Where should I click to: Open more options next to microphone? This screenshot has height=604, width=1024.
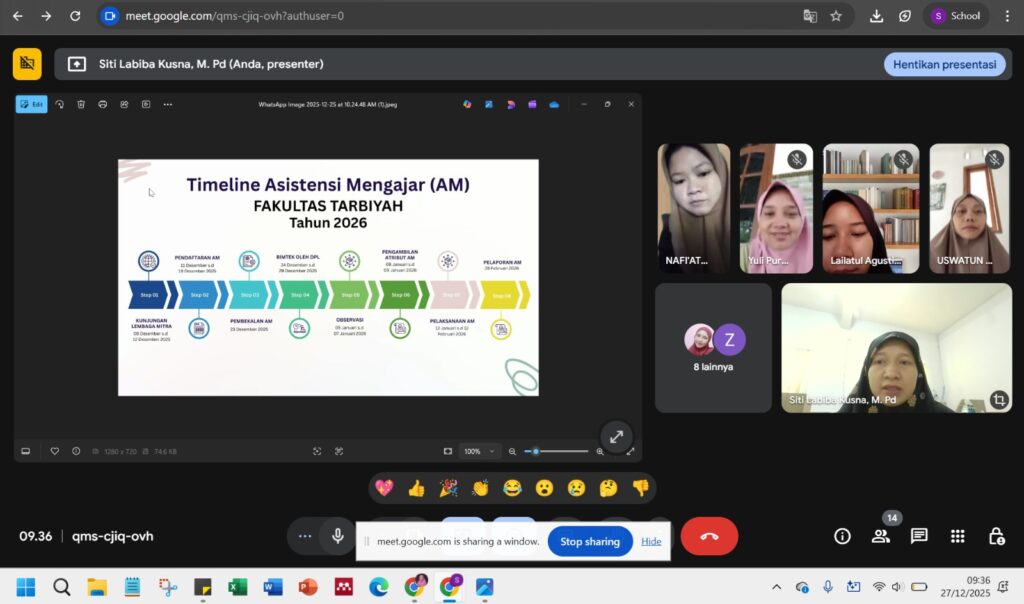(x=304, y=536)
